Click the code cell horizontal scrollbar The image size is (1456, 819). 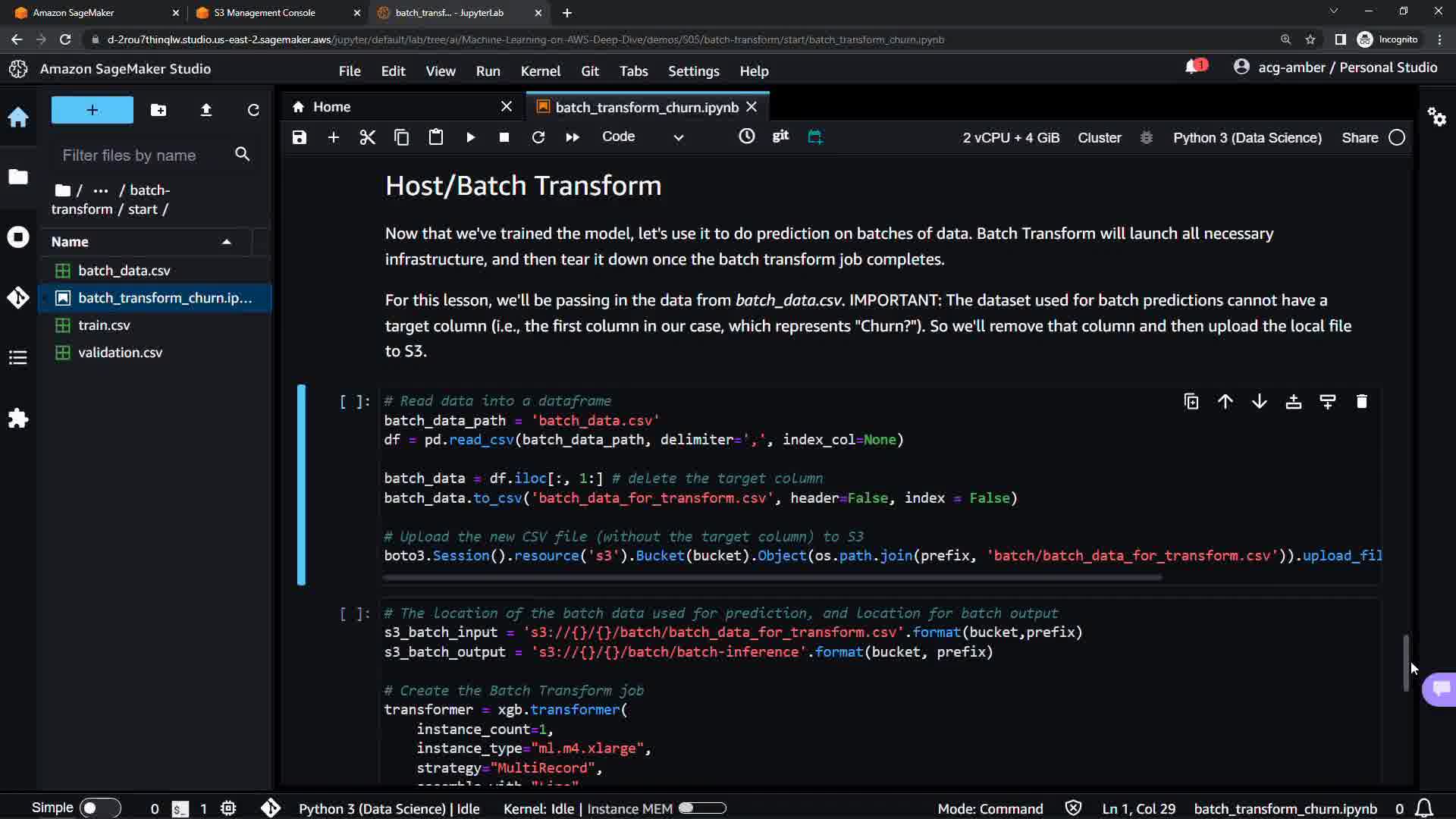[x=772, y=577]
